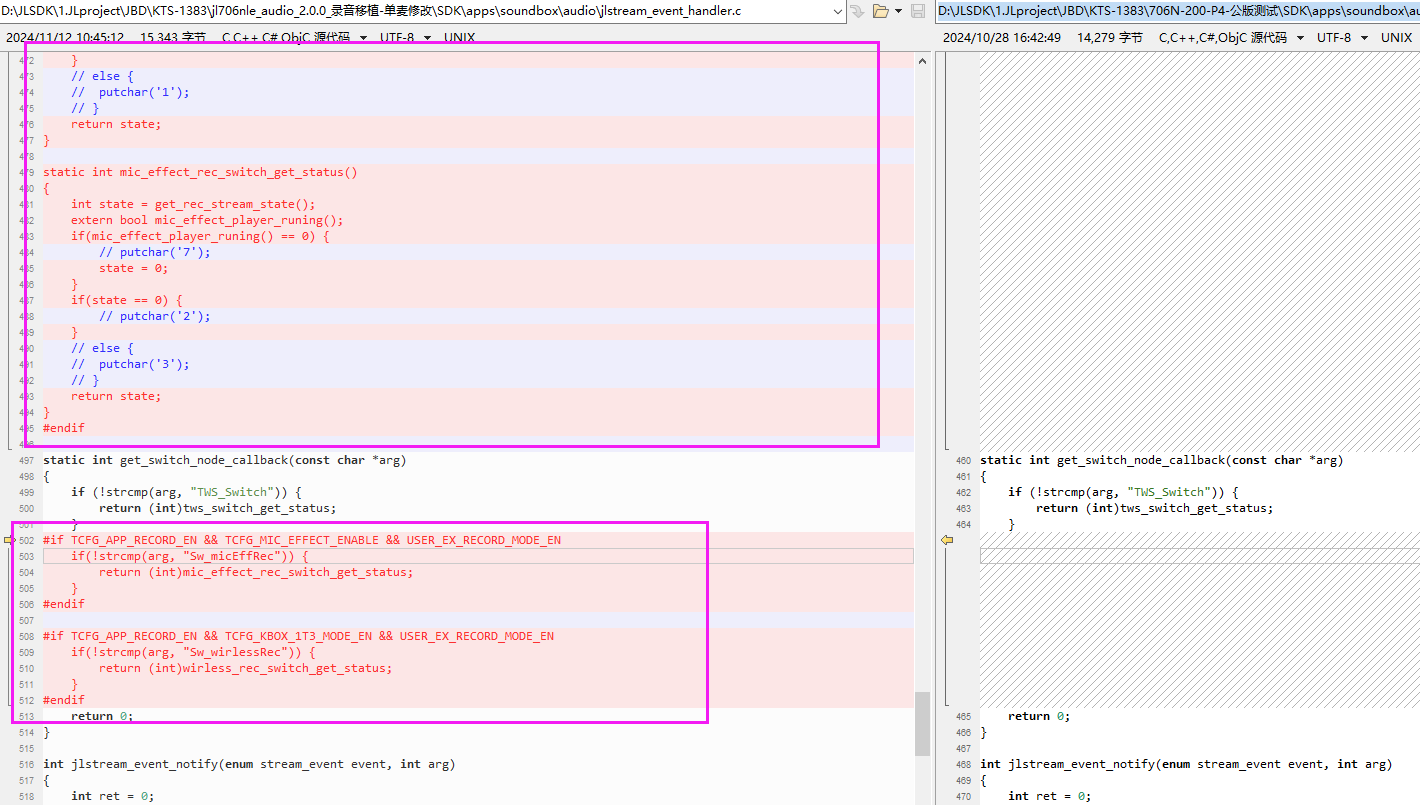The height and width of the screenshot is (805, 1420).
Task: Click the commented line putchar('7')
Action: click(x=155, y=252)
